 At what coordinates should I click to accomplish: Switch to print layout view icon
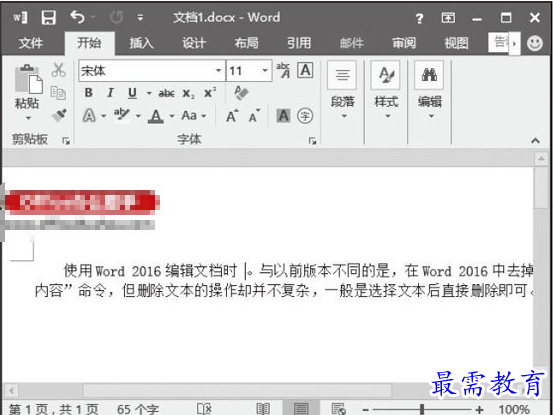[x=301, y=409]
